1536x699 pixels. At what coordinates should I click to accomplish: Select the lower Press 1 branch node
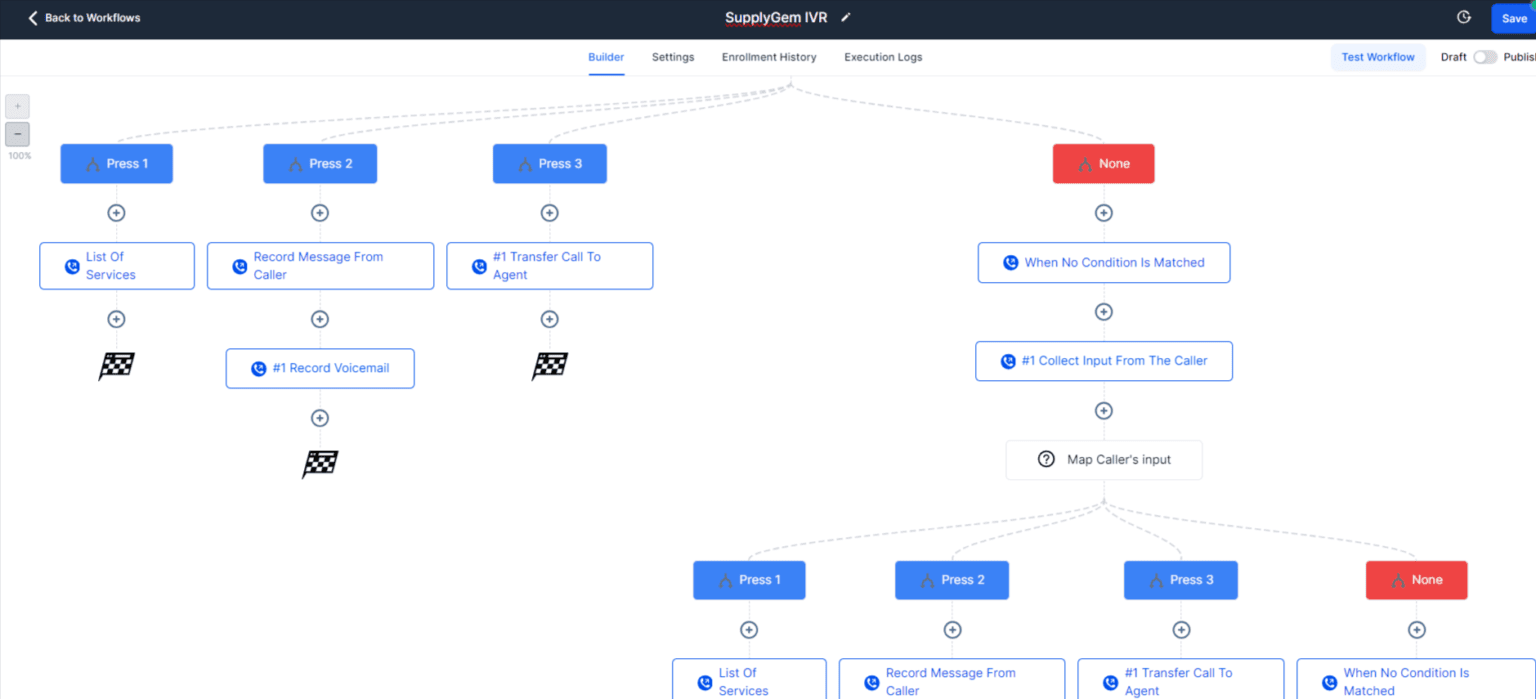click(749, 580)
